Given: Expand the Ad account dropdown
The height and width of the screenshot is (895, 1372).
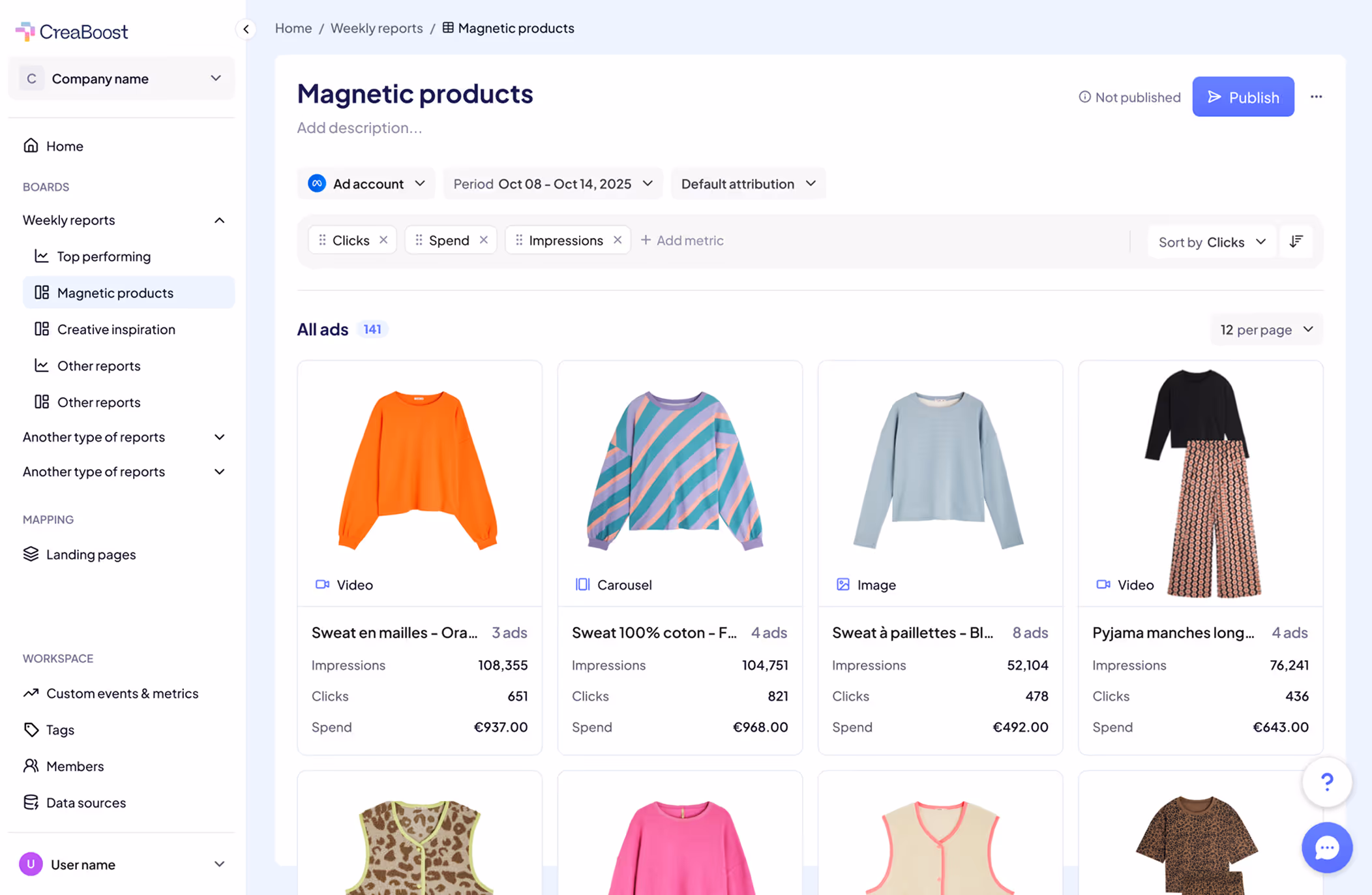Looking at the screenshot, I should click(x=366, y=183).
